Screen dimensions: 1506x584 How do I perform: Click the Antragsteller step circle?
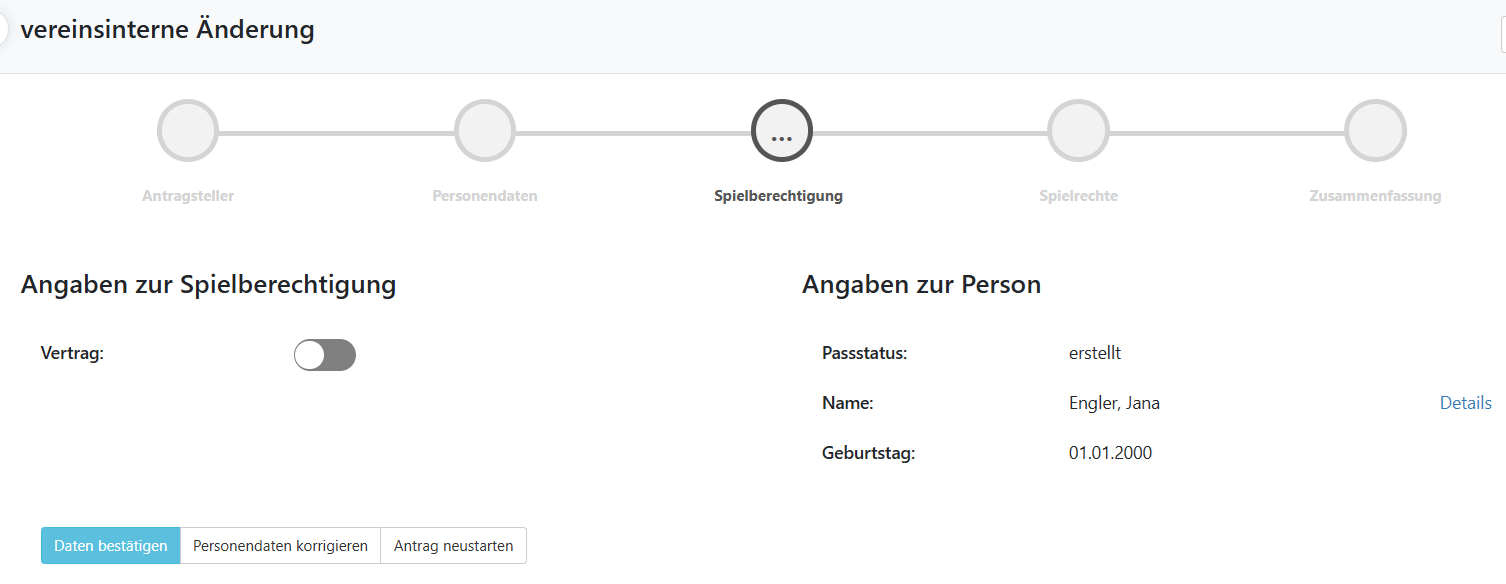(188, 131)
